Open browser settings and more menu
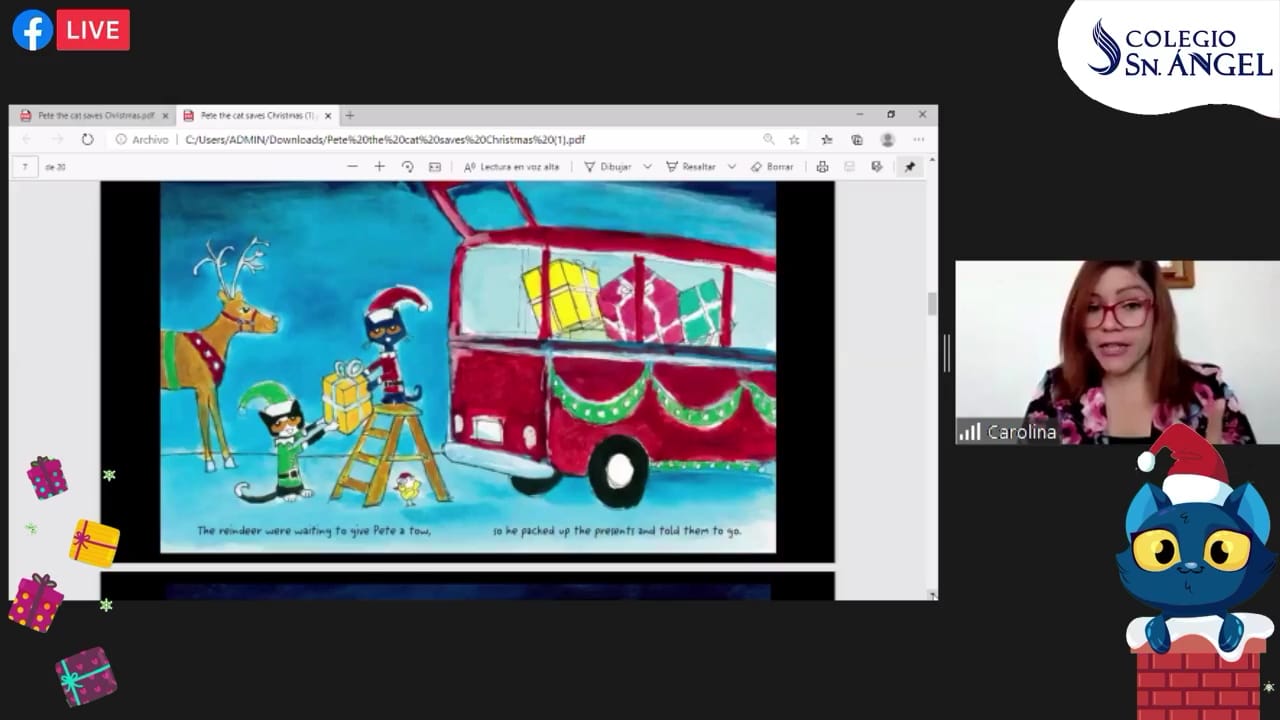 click(x=918, y=140)
